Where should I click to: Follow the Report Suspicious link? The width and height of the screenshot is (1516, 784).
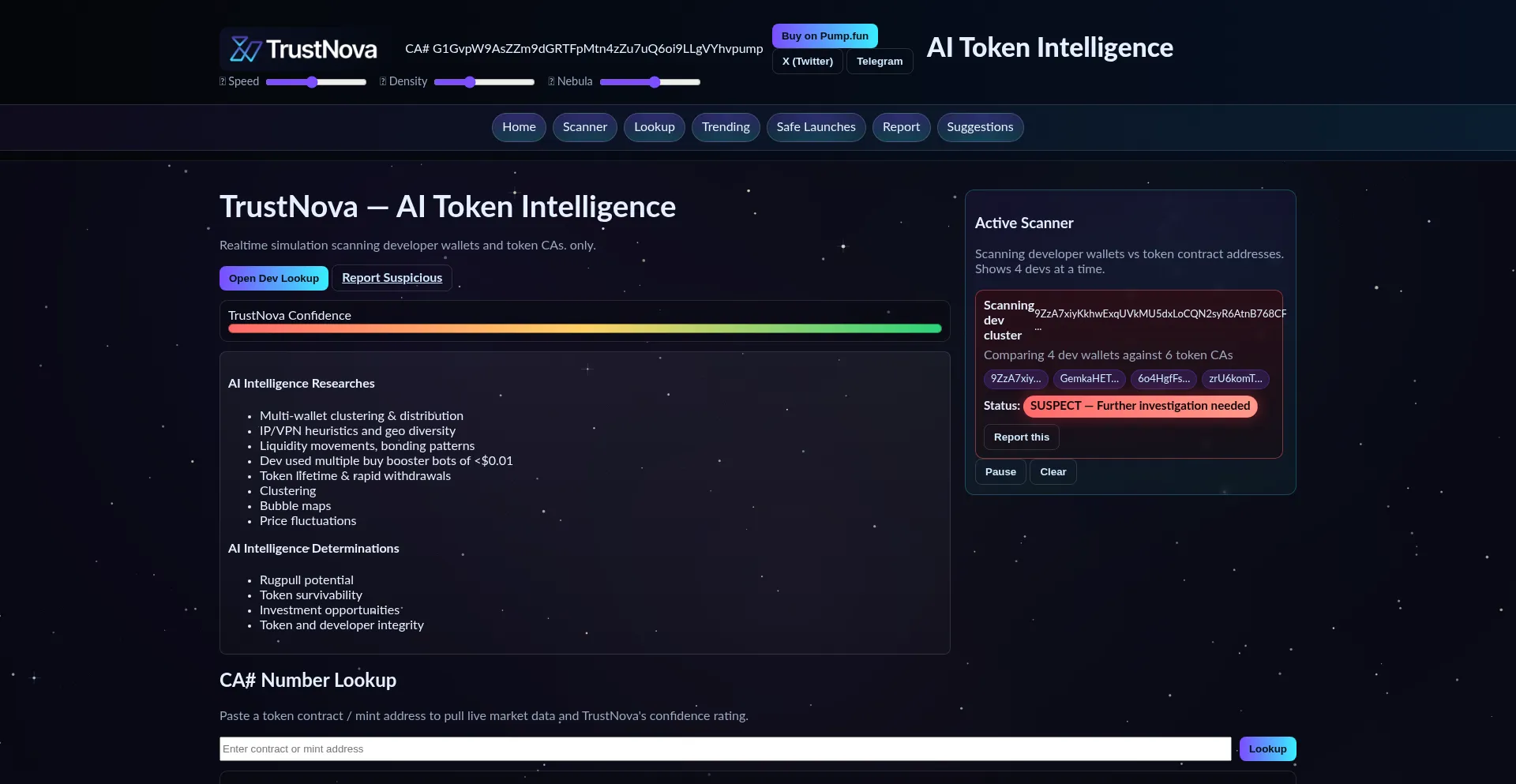pos(392,279)
